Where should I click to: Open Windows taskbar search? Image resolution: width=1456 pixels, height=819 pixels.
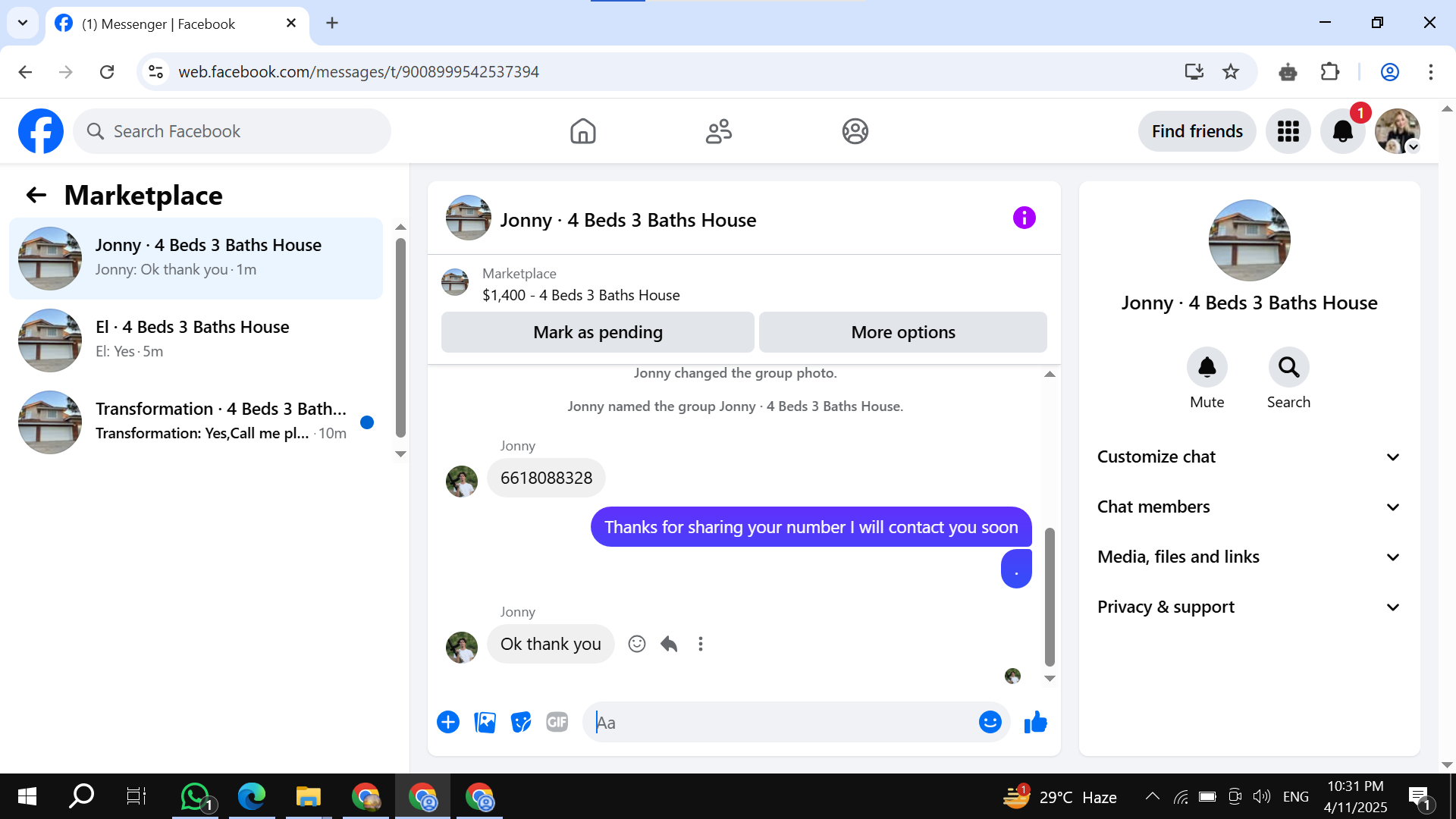coord(81,796)
